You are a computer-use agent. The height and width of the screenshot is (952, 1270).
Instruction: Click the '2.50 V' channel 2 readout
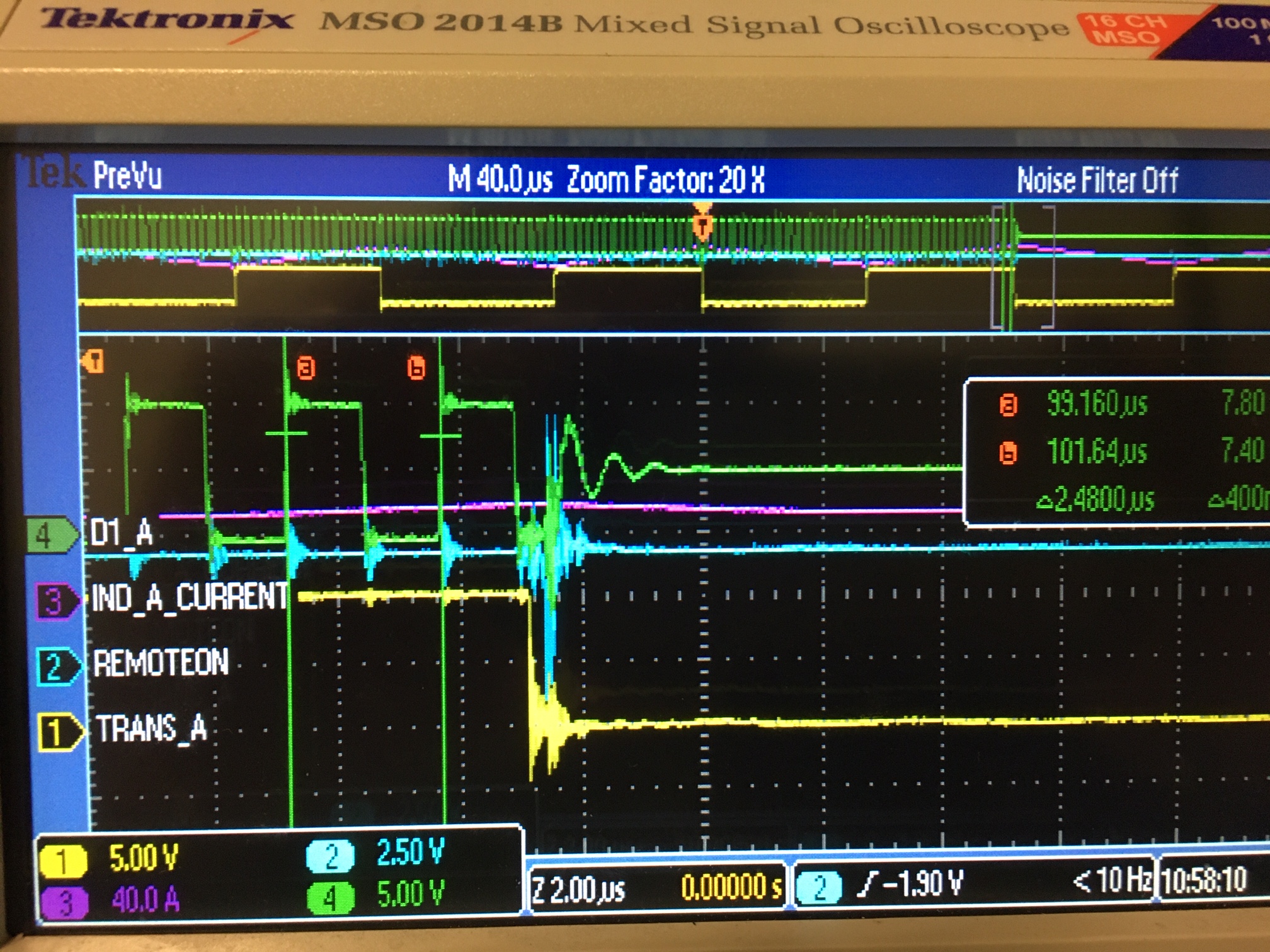coord(411,852)
